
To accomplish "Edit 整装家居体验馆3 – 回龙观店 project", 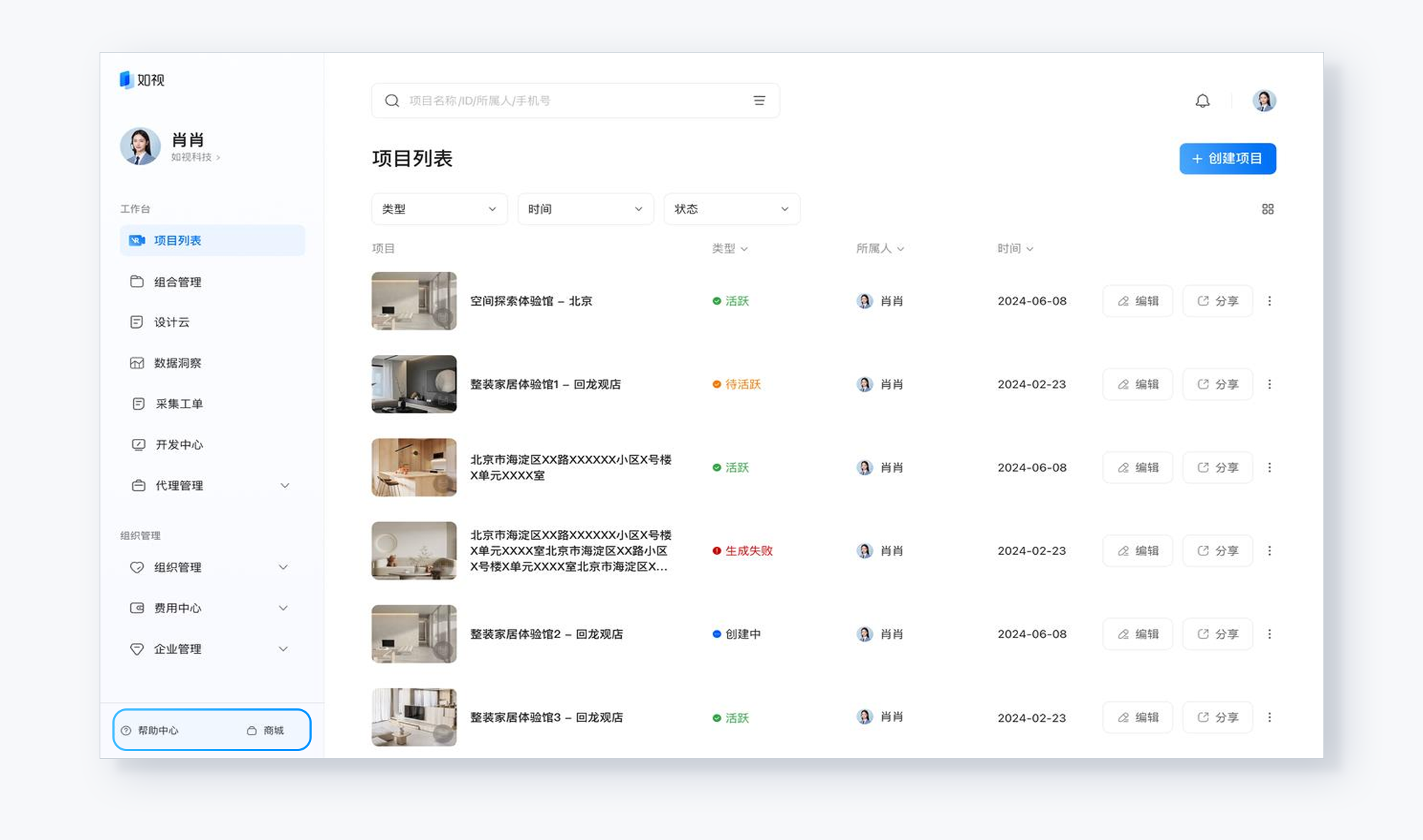I will coord(1138,717).
